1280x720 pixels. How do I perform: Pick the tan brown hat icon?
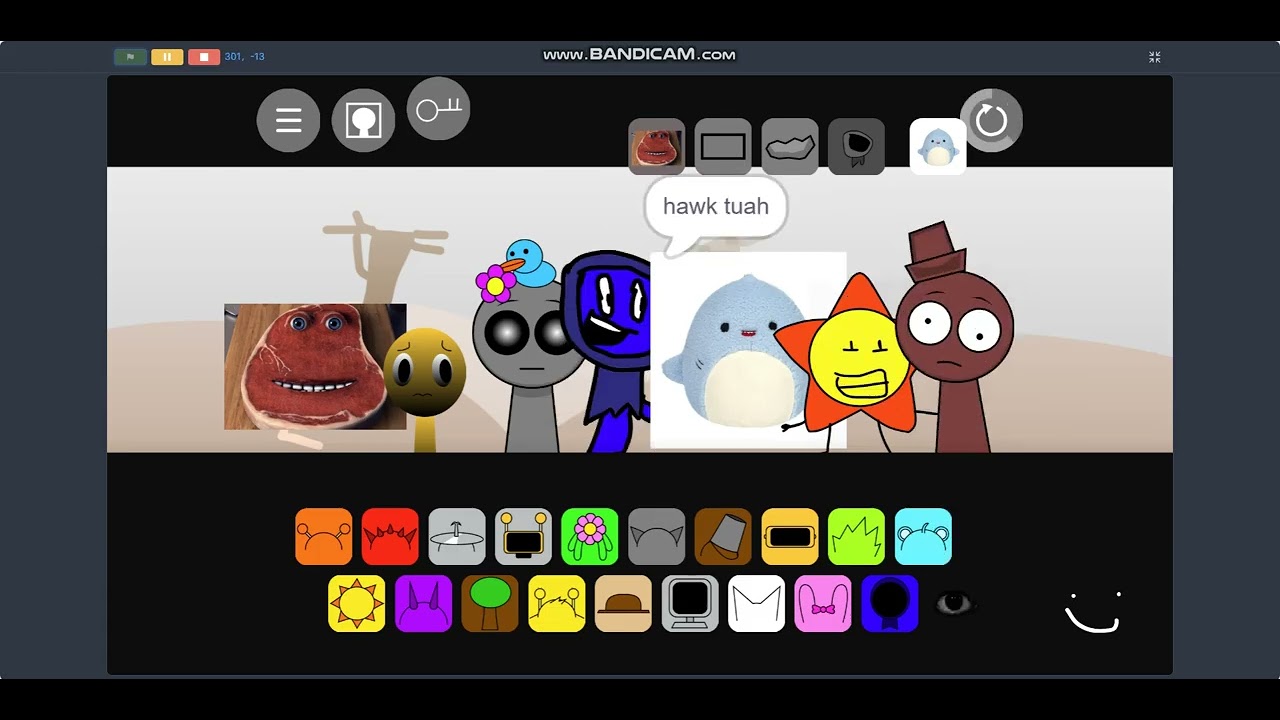pos(623,604)
